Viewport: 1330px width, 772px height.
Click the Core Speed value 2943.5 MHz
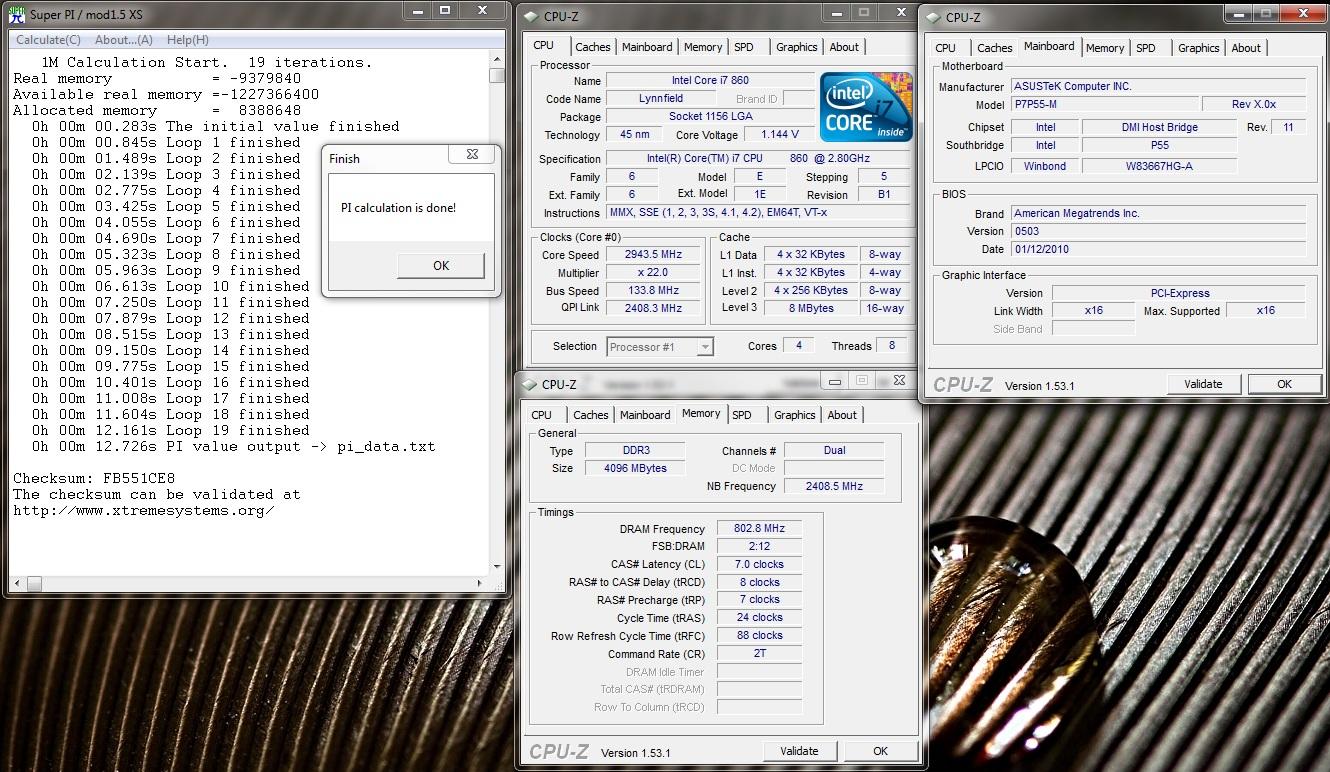(x=654, y=255)
